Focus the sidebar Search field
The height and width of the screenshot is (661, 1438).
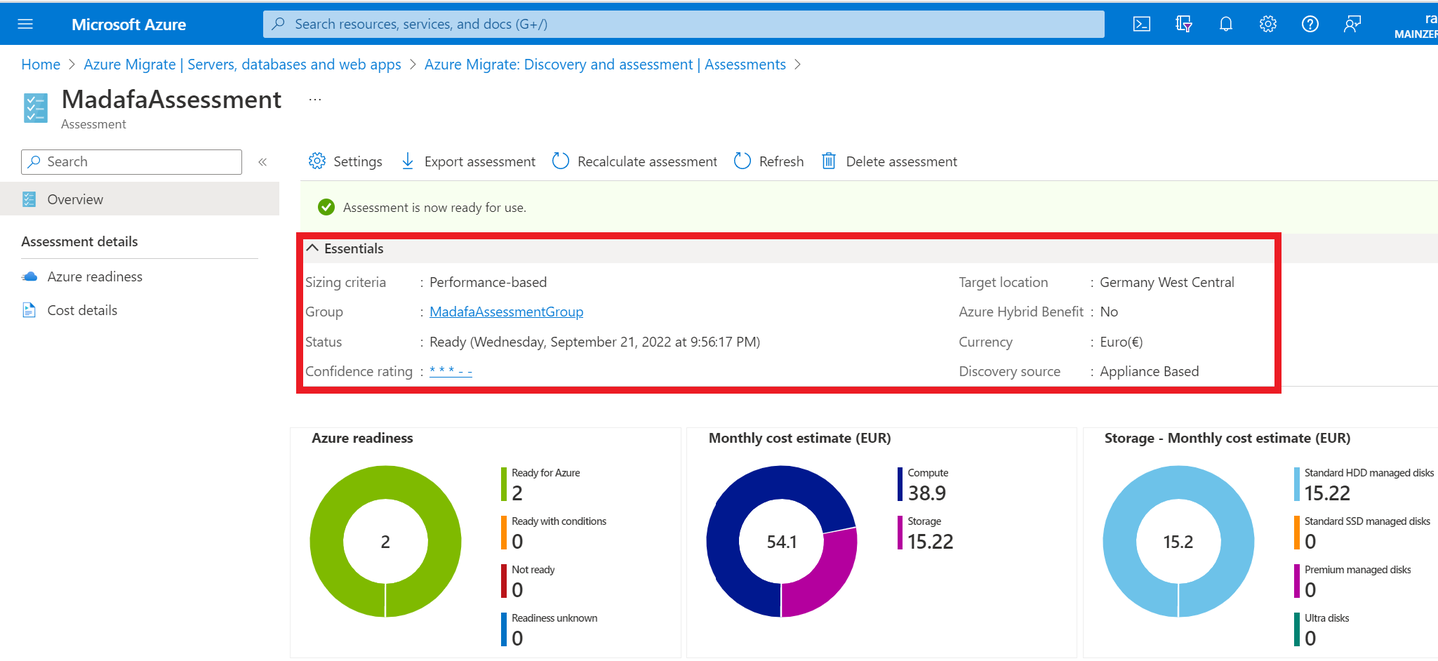click(132, 161)
